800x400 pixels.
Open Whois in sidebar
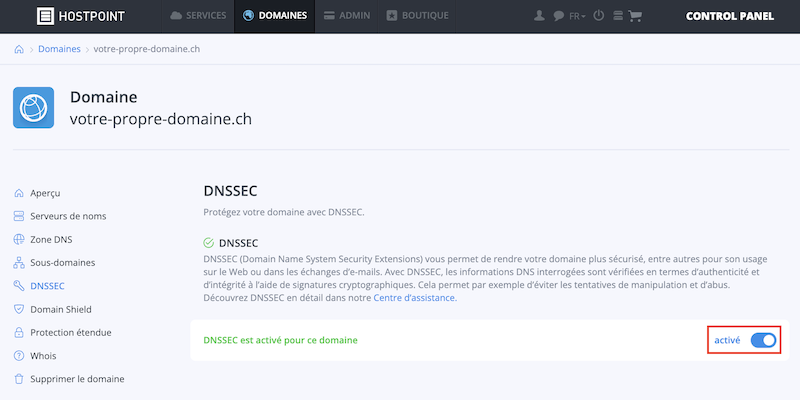43,356
